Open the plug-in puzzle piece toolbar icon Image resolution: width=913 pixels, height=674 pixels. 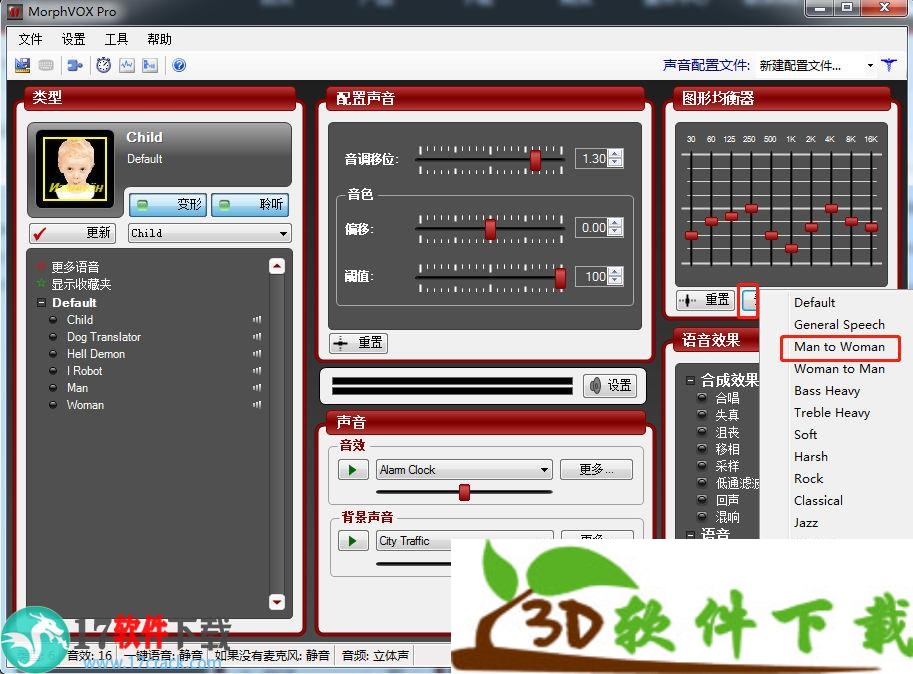click(75, 65)
